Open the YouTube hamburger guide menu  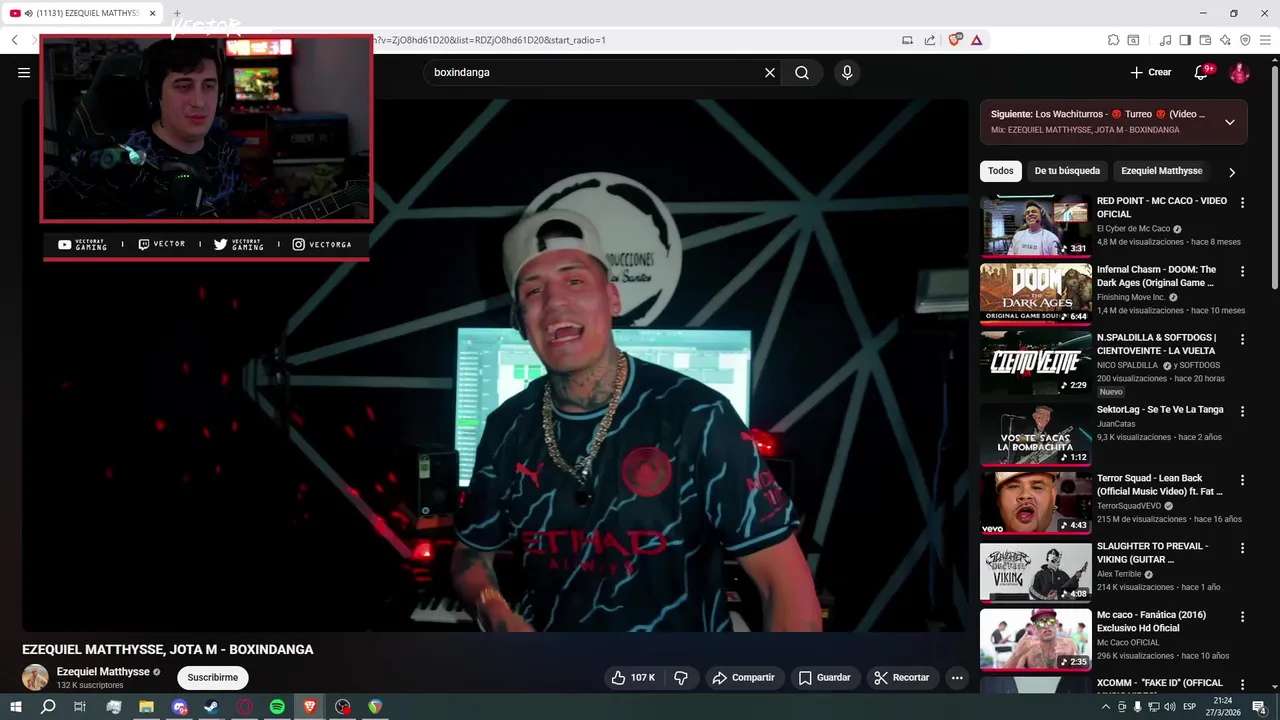click(24, 72)
